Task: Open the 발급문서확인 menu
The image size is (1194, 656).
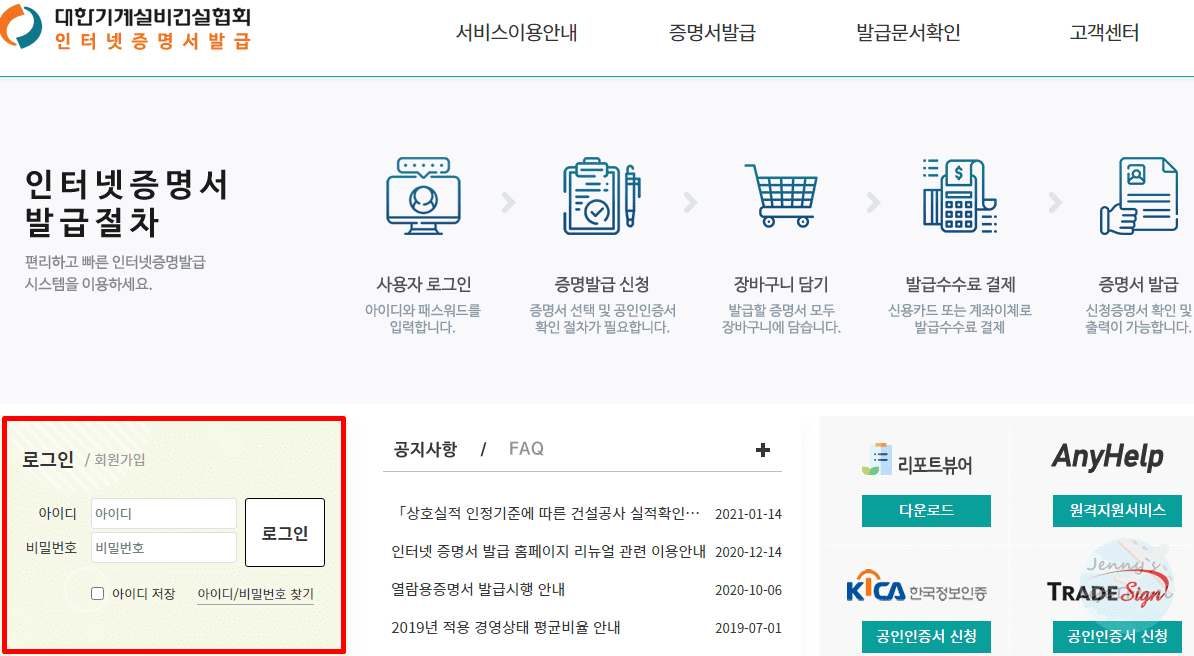Action: (x=908, y=33)
